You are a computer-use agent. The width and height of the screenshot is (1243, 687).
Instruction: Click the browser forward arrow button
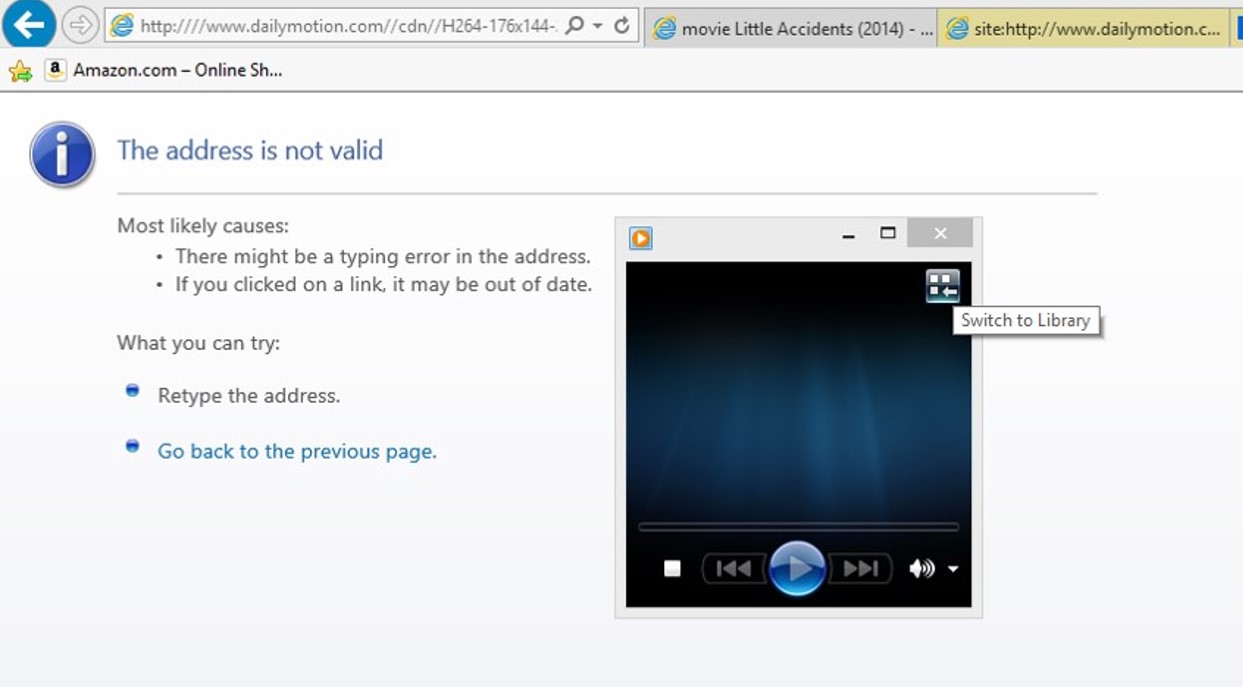[x=81, y=25]
